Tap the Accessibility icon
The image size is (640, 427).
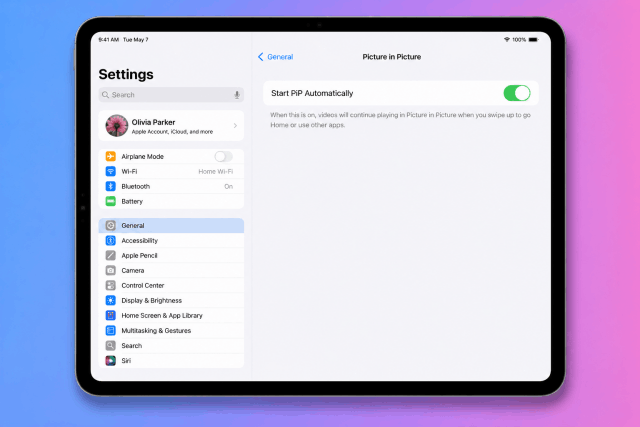111,240
